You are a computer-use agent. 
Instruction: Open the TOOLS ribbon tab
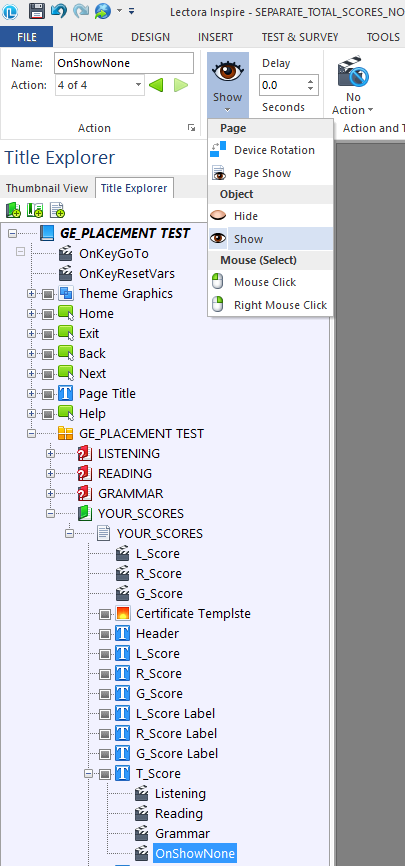pos(383,37)
